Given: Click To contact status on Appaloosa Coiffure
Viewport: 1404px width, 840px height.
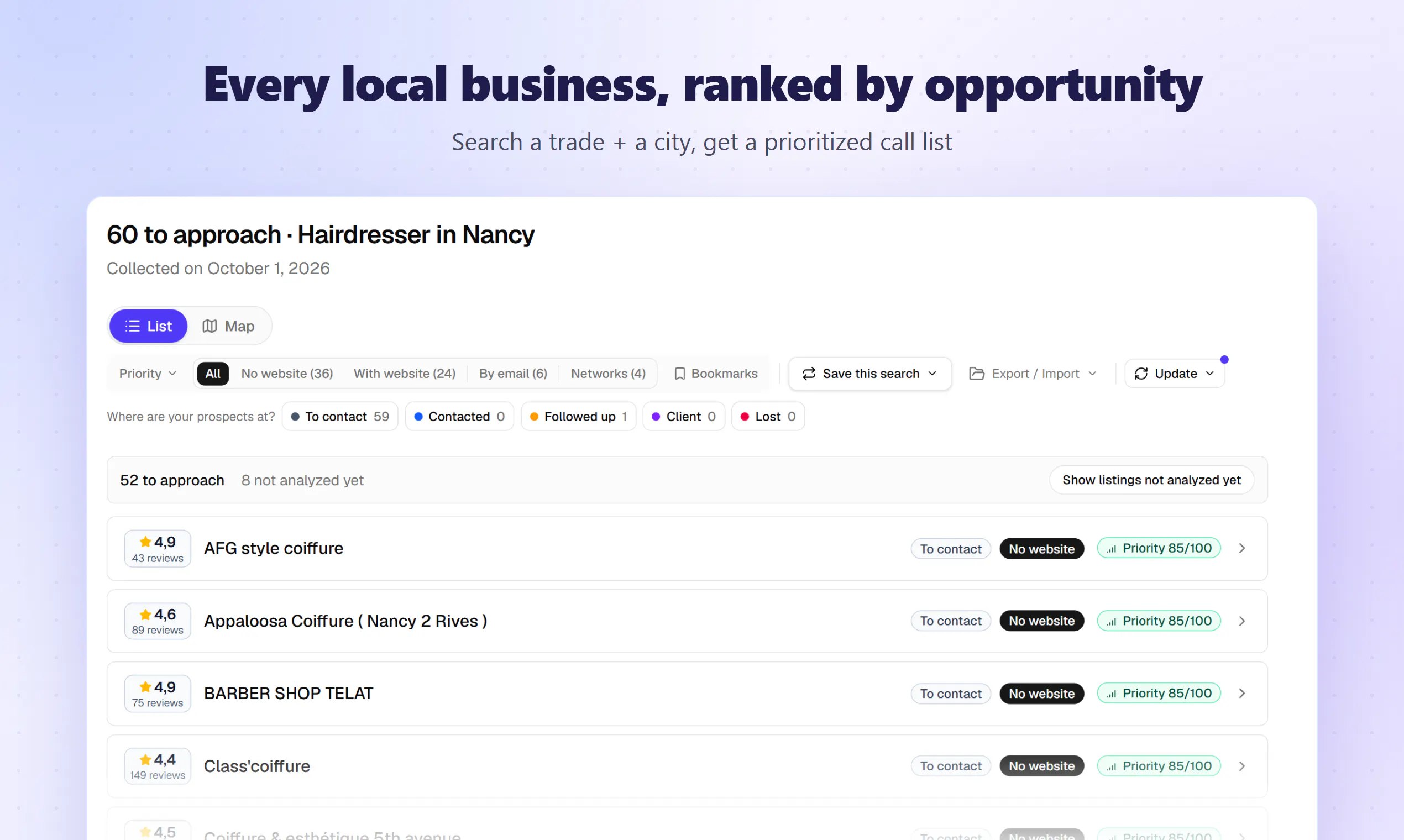Looking at the screenshot, I should click(x=951, y=621).
